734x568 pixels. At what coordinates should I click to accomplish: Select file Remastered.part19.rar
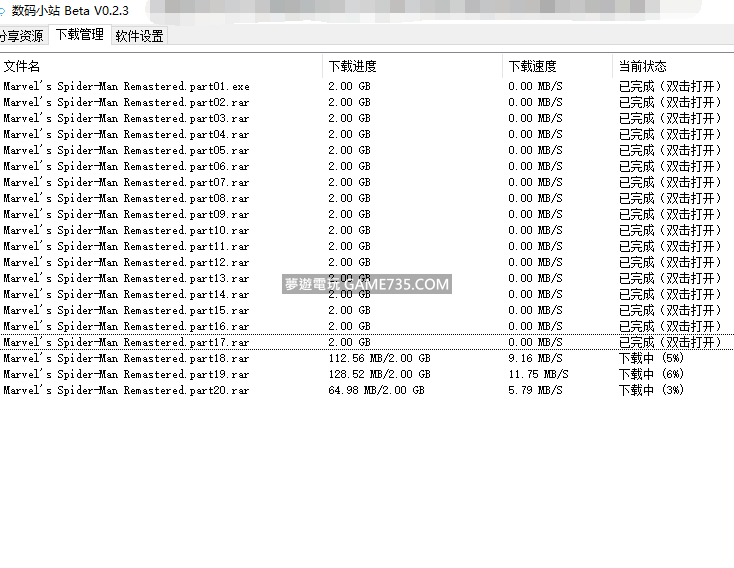(126, 374)
